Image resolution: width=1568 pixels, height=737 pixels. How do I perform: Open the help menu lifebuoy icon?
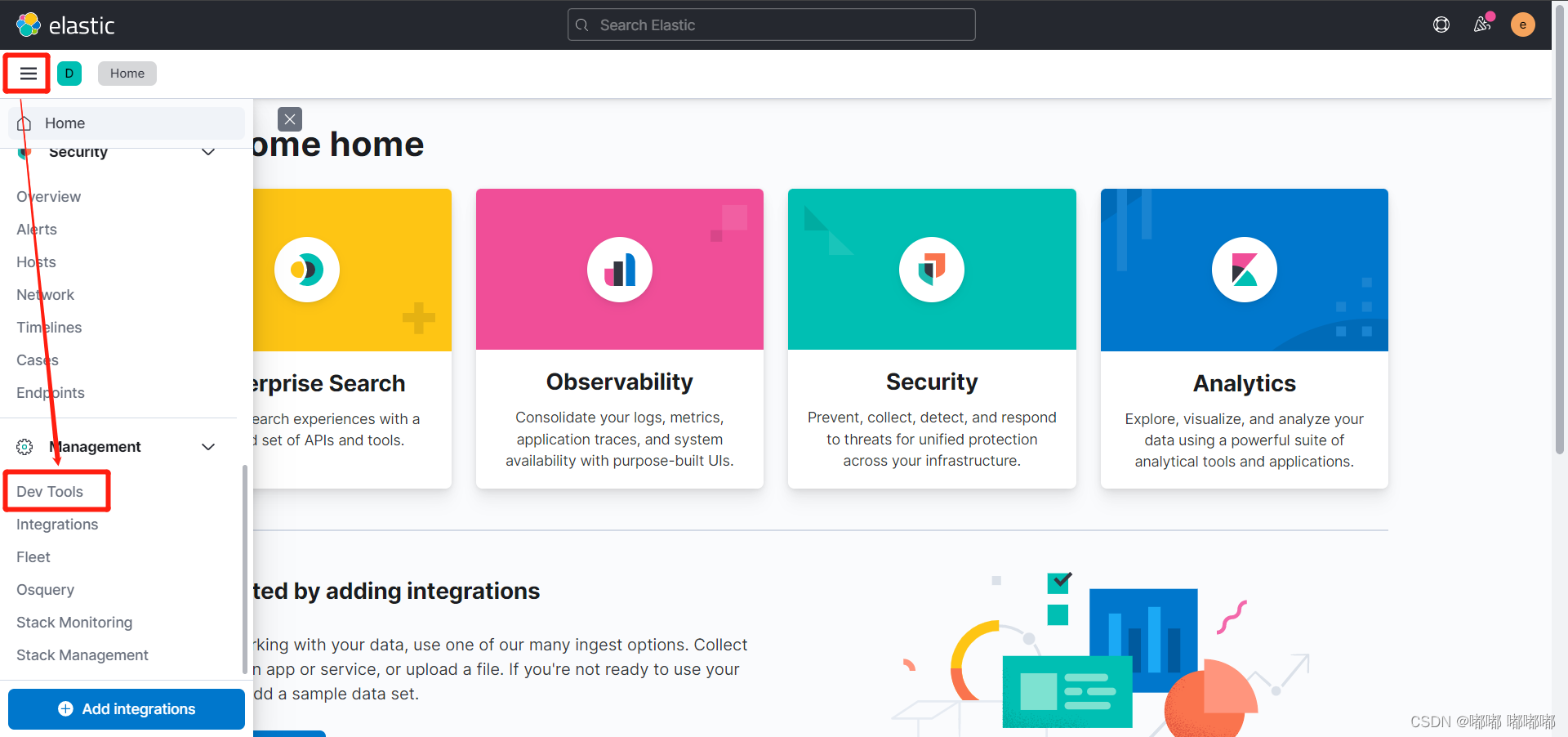pyautogui.click(x=1441, y=25)
